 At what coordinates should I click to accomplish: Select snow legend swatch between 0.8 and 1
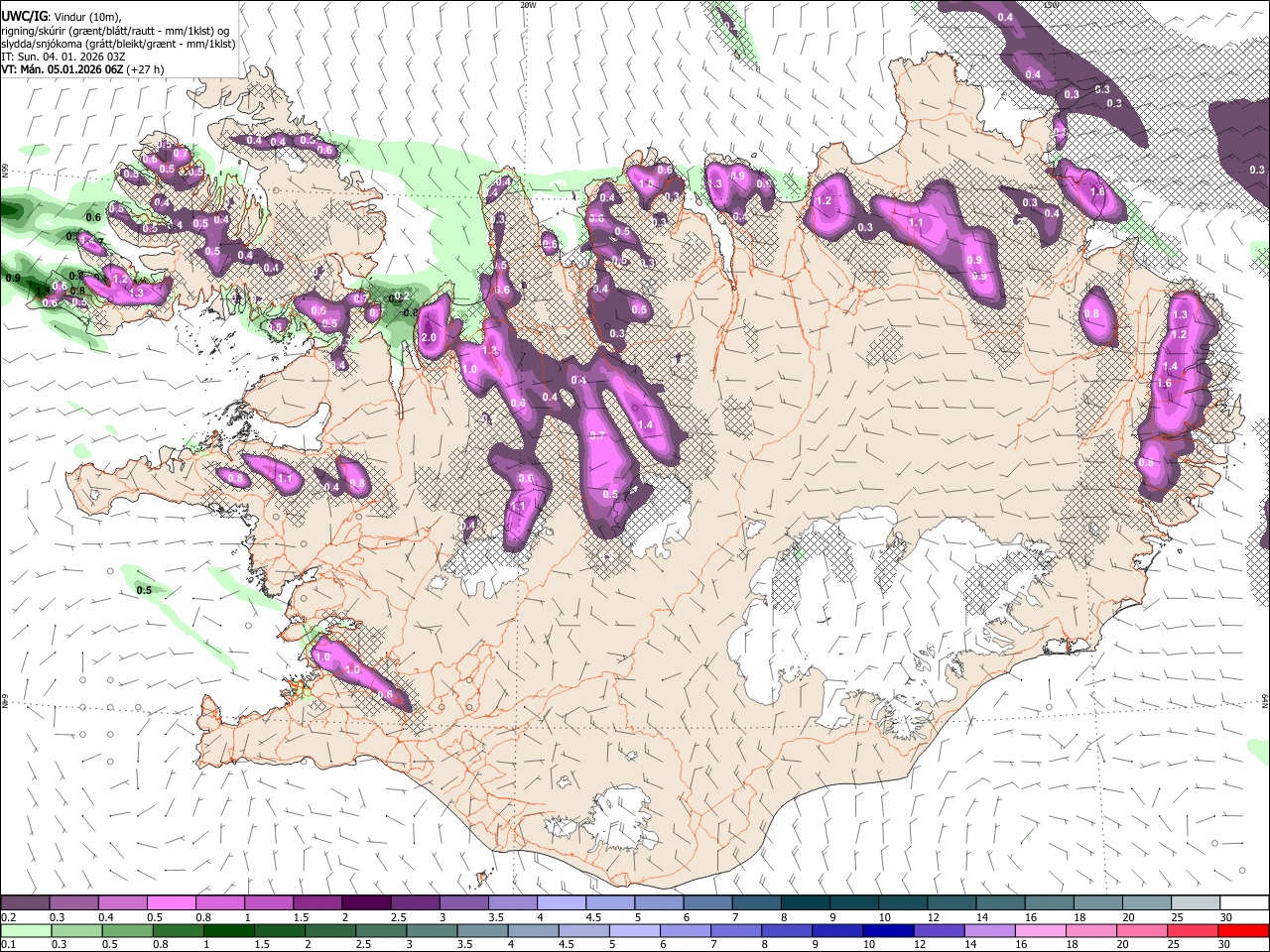(219, 903)
